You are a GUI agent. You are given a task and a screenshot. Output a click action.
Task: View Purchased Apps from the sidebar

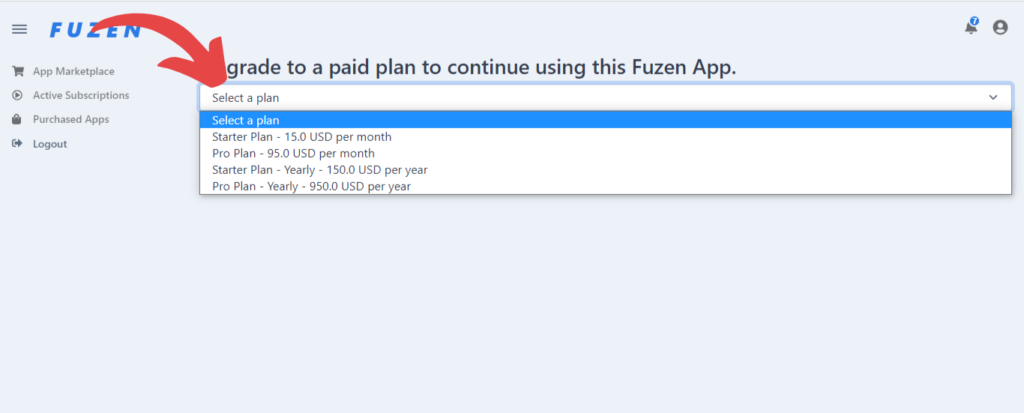coord(71,120)
